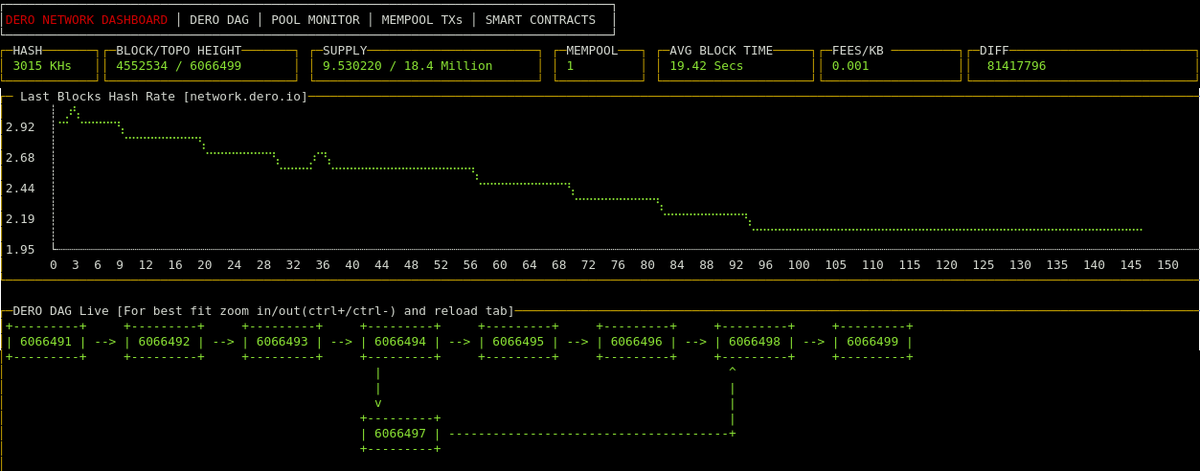Click the Last Blocks Hash Rate chart title

coord(164,96)
